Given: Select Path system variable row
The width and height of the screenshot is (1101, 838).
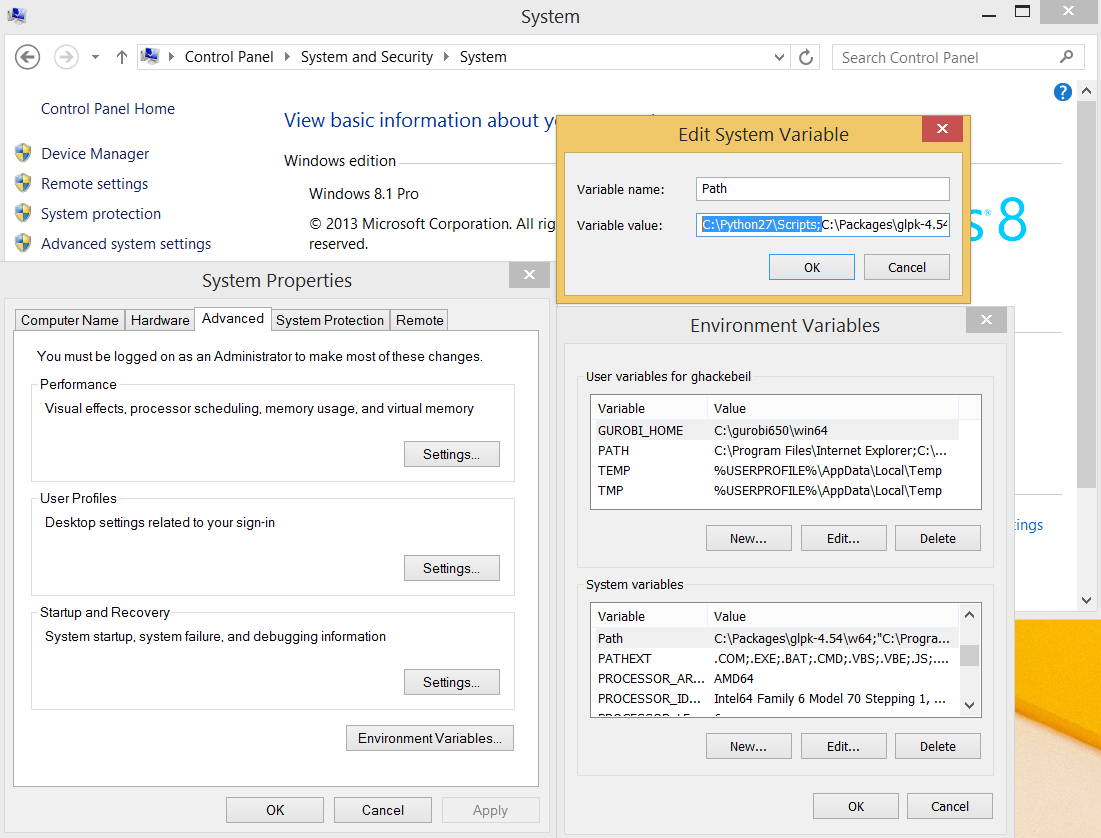Looking at the screenshot, I should click(775, 639).
